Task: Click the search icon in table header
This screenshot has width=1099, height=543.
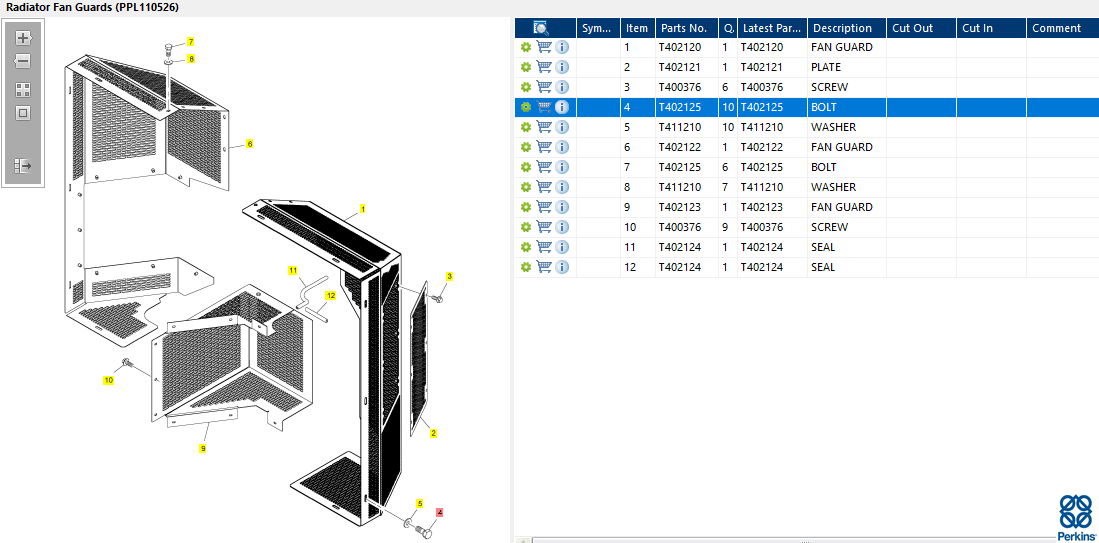Action: [x=540, y=28]
